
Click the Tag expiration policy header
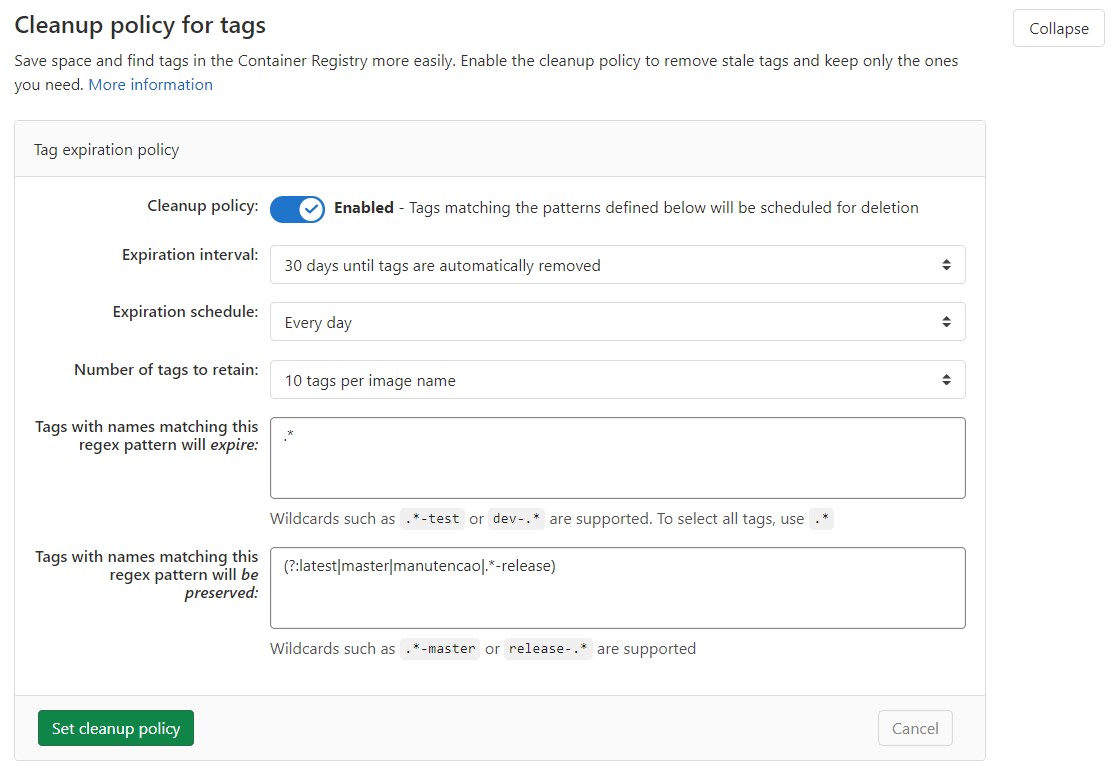coord(106,149)
